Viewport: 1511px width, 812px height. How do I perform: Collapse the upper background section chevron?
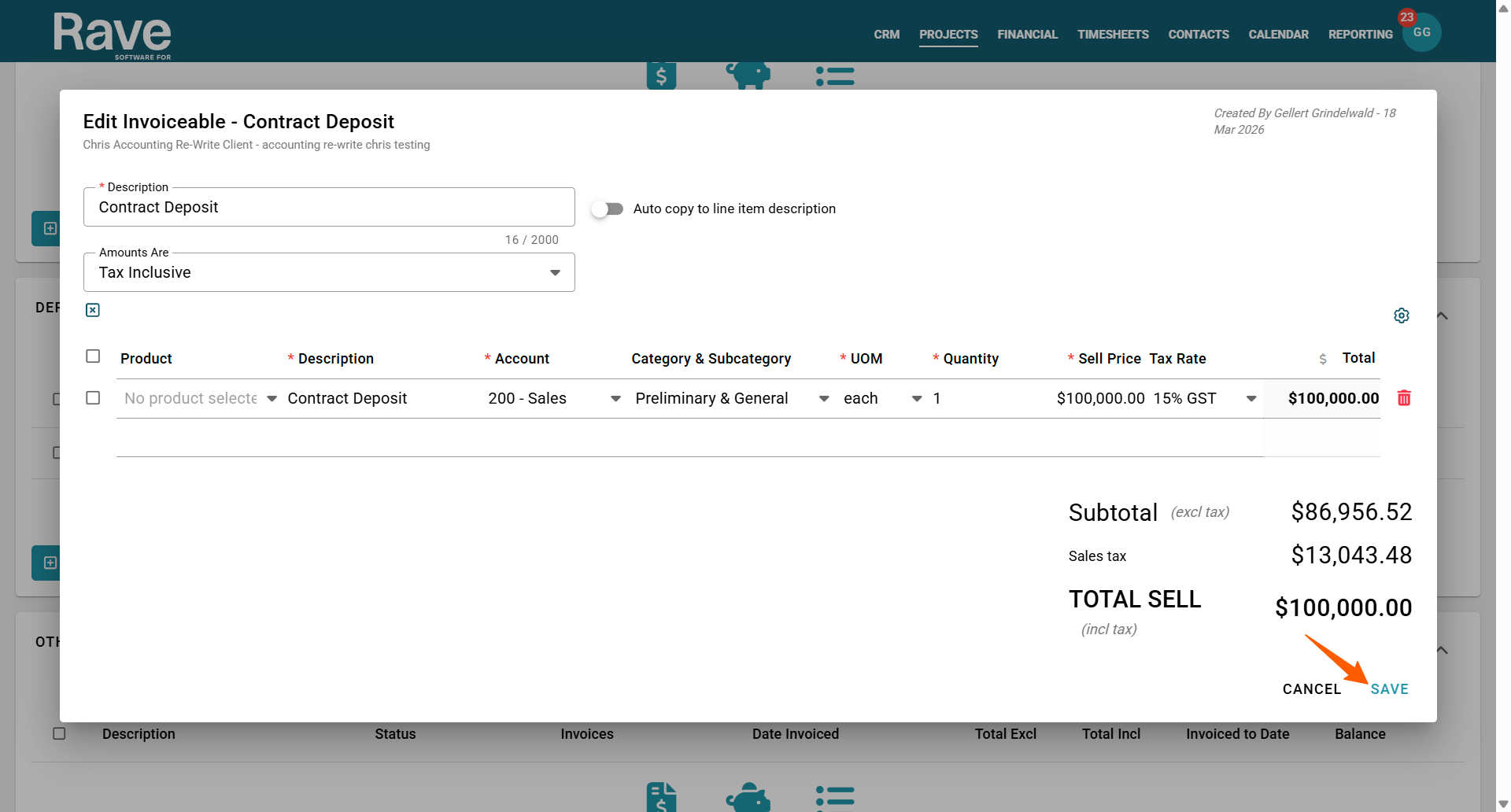[1442, 316]
